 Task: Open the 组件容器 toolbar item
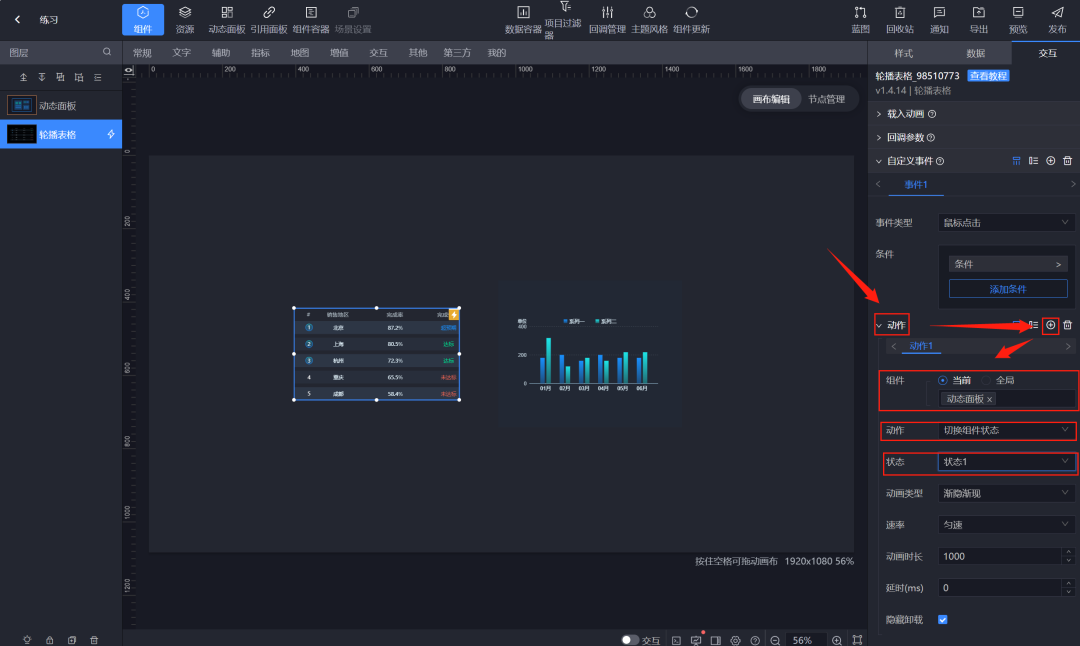311,19
